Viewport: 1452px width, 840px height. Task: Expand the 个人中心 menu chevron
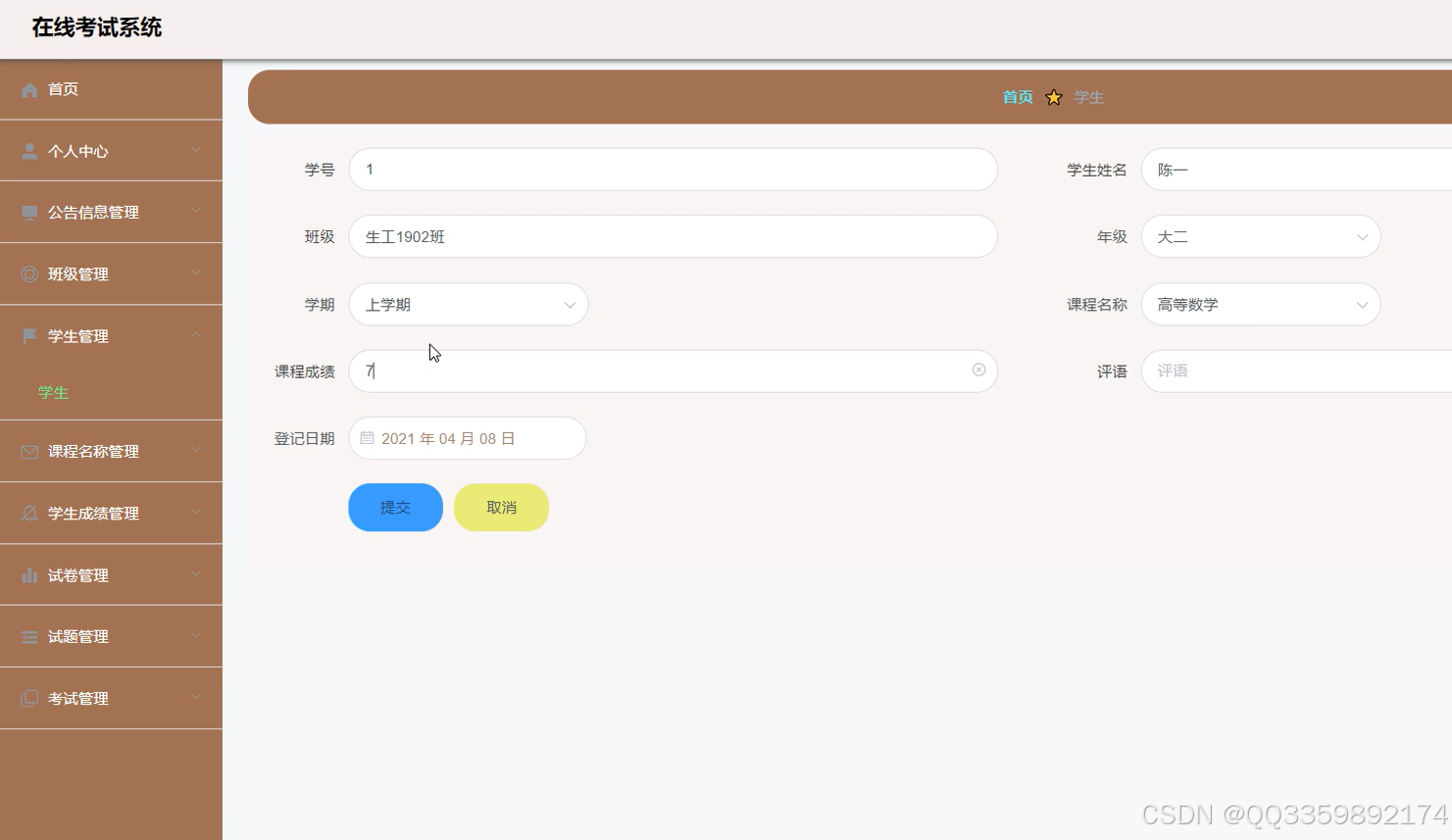click(196, 150)
